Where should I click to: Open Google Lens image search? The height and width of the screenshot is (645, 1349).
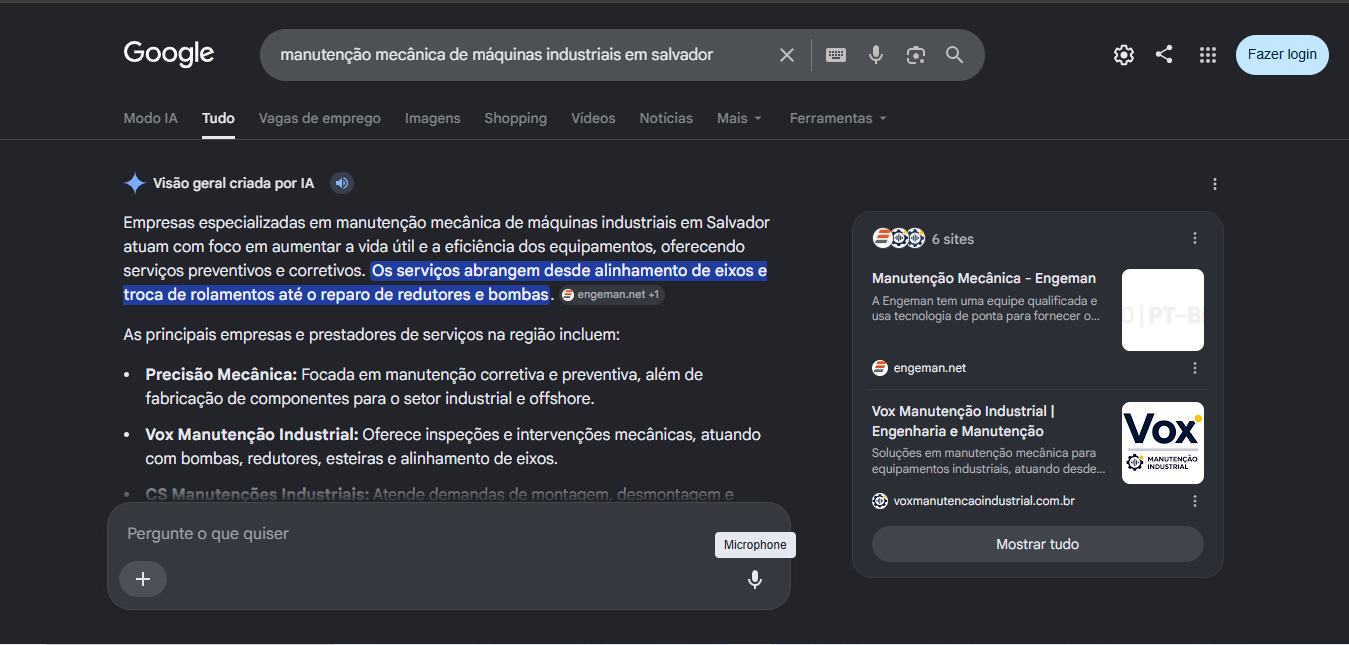(916, 55)
